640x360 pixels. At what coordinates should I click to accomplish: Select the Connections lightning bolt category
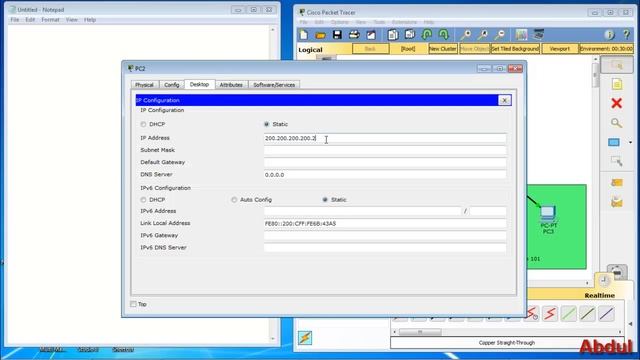(x=305, y=338)
